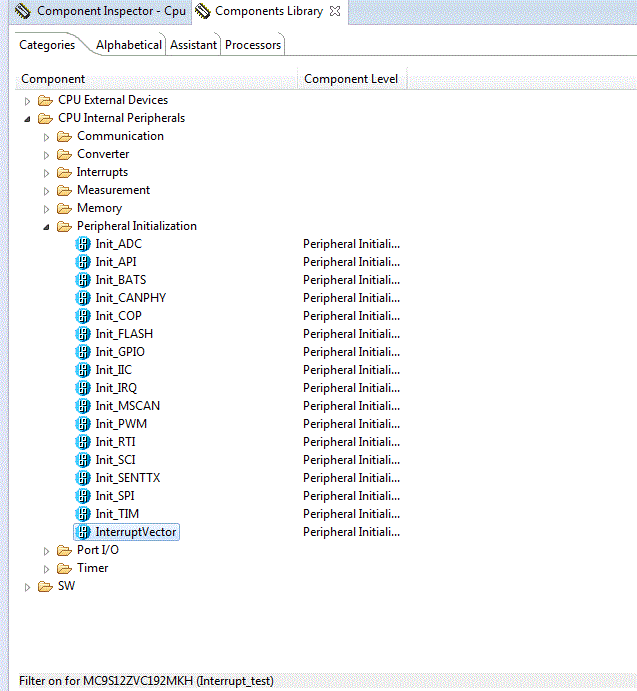Expand the Converter folder arrow

pyautogui.click(x=46, y=155)
